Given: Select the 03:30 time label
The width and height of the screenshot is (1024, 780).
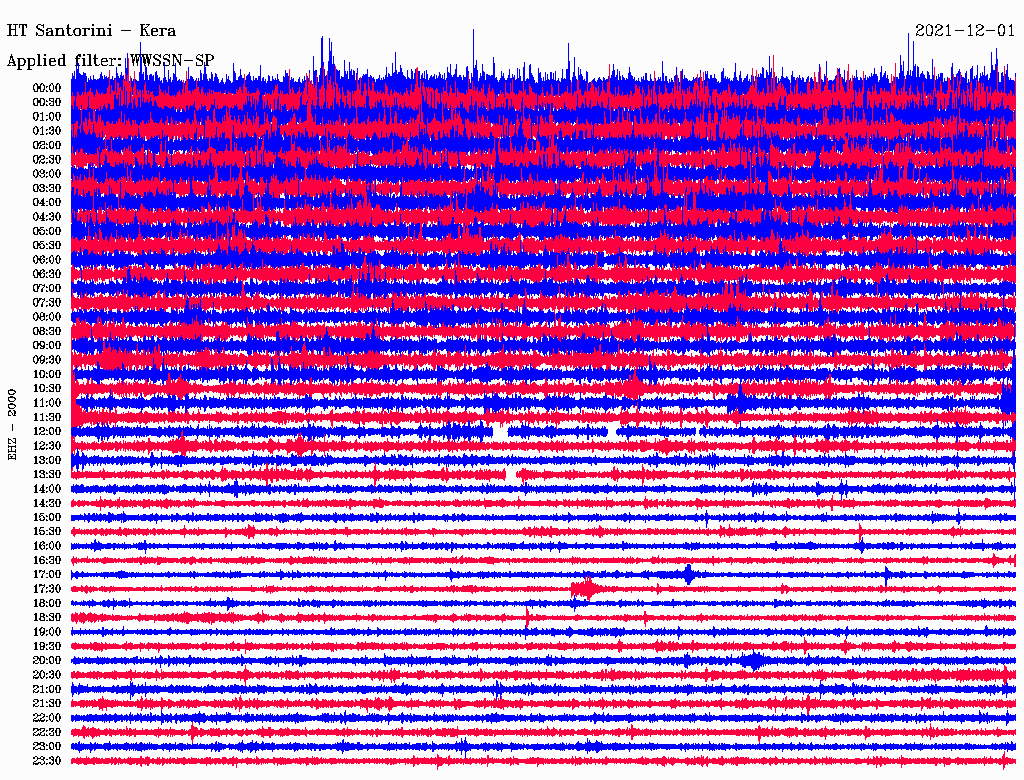Looking at the screenshot, I should click(x=47, y=189).
